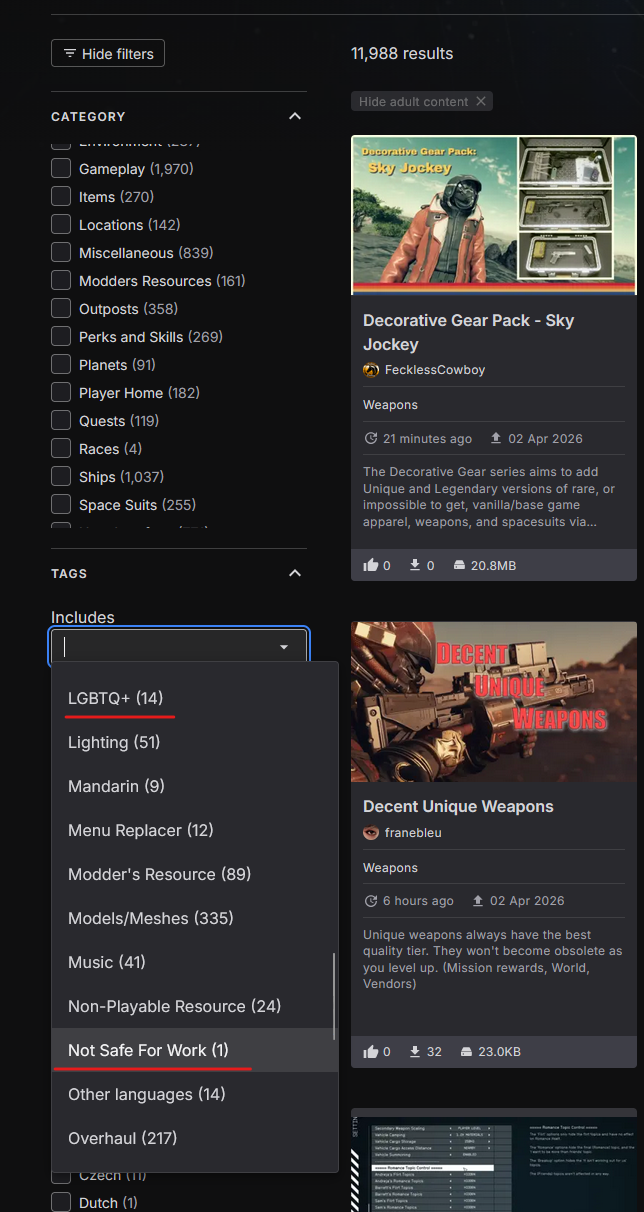Check the Planets category checkbox

click(61, 365)
